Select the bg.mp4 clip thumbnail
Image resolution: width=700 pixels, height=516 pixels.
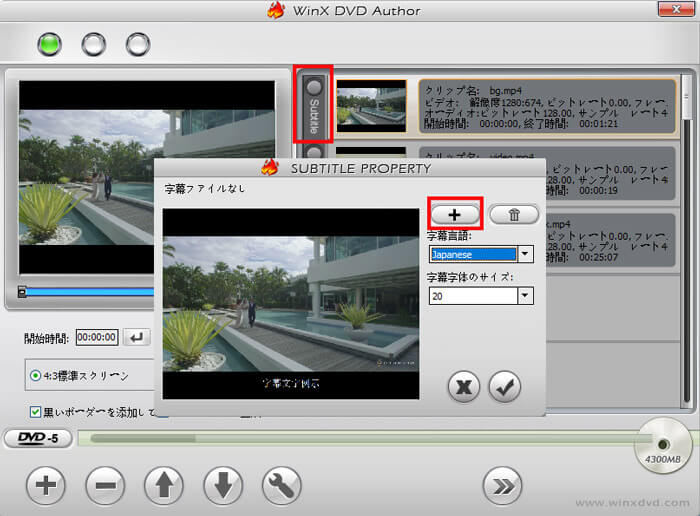(x=371, y=106)
